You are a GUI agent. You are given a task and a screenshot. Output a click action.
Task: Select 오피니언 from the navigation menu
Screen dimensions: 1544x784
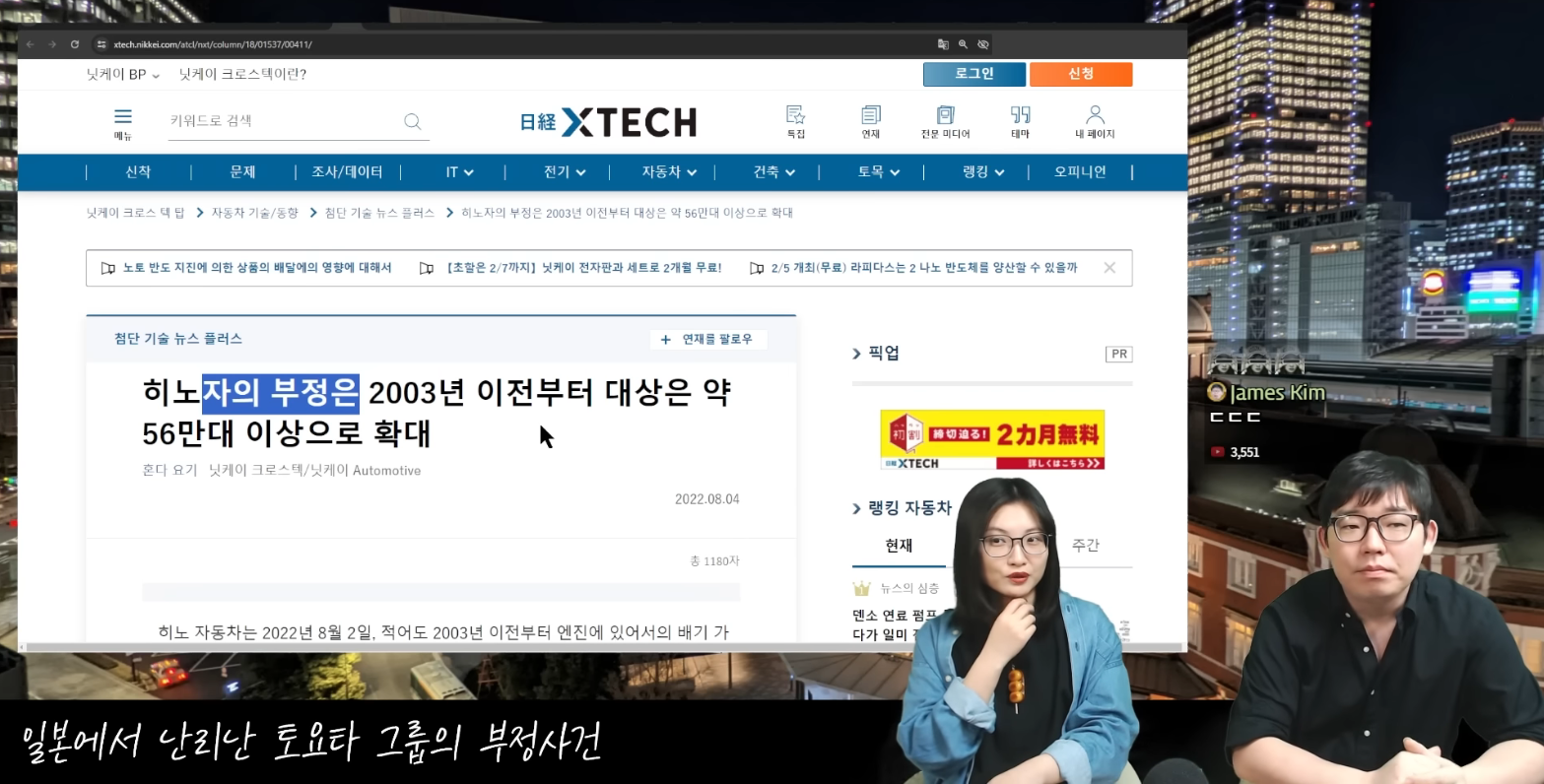[x=1081, y=171]
